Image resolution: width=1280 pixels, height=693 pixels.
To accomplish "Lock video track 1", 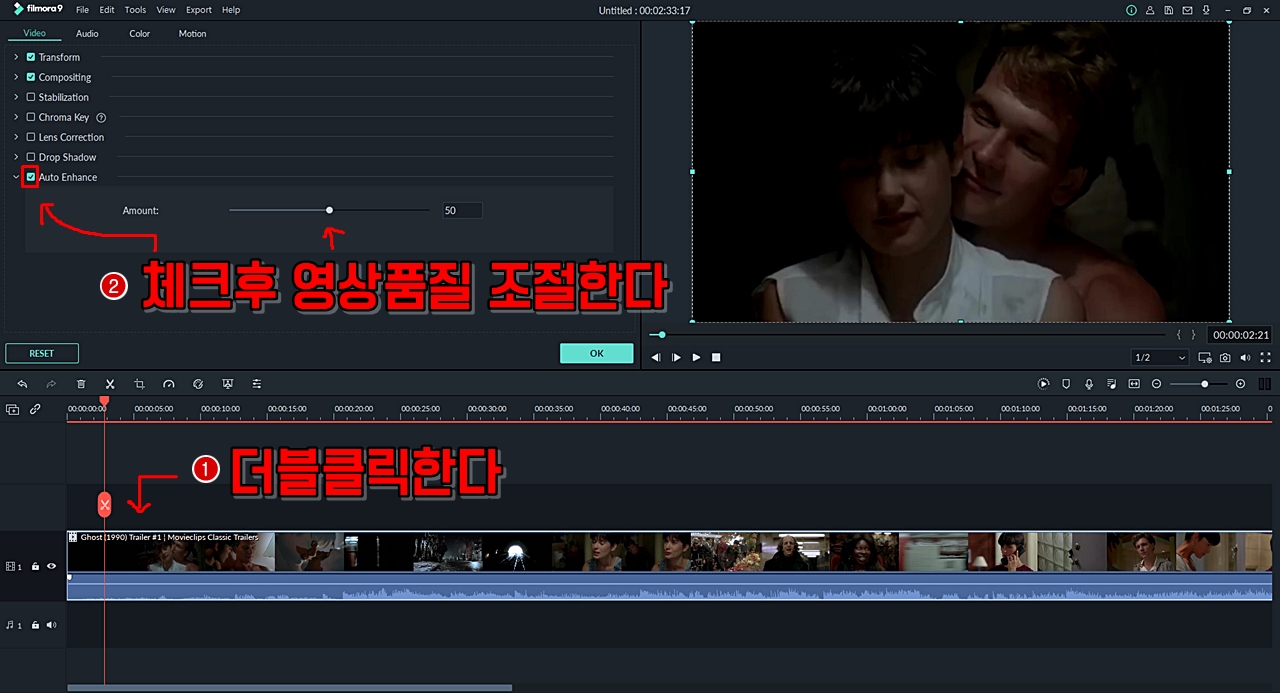I will click(35, 566).
